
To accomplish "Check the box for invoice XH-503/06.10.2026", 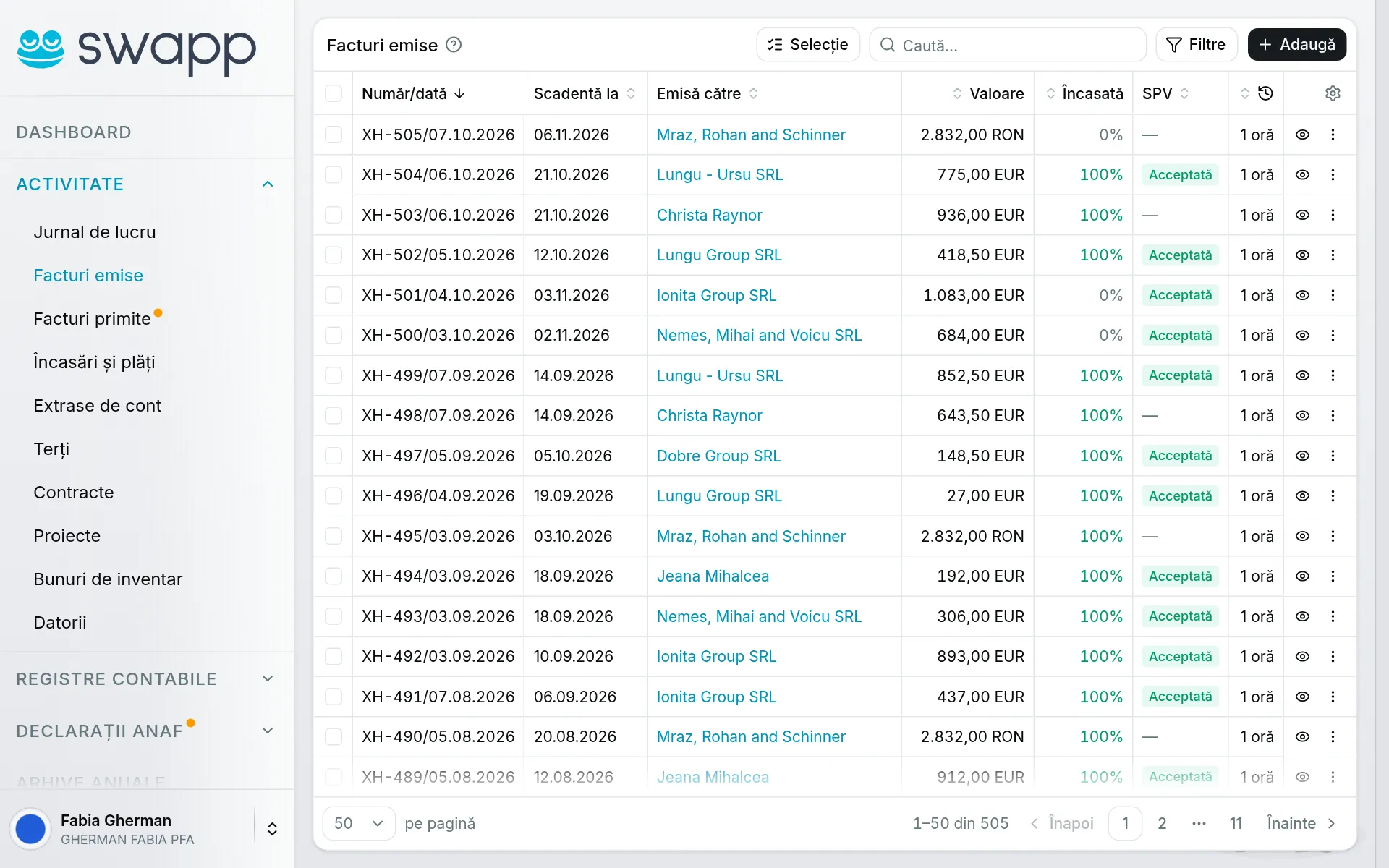I will (334, 215).
